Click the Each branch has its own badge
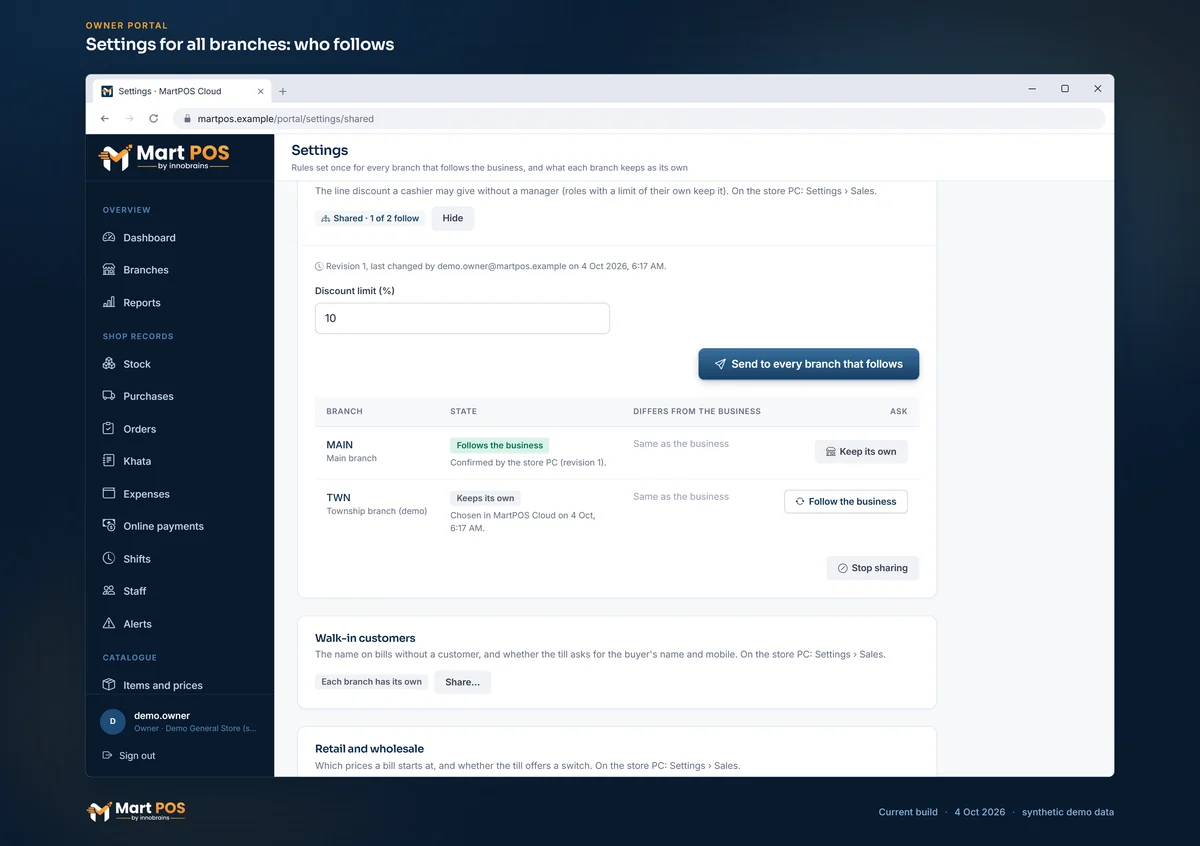1200x846 pixels. [x=371, y=682]
